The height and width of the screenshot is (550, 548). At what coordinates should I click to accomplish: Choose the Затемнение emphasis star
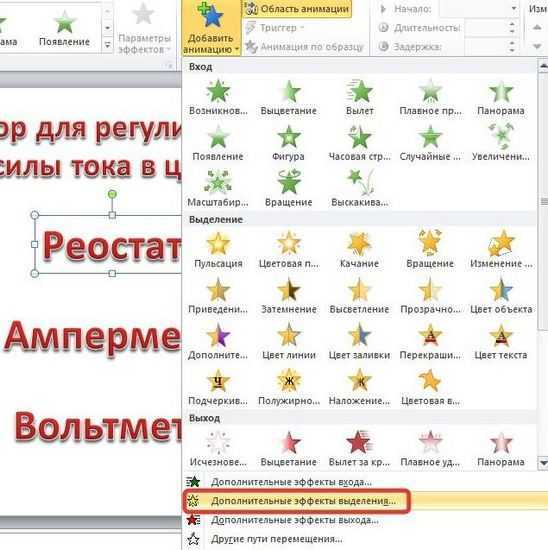pyautogui.click(x=288, y=295)
